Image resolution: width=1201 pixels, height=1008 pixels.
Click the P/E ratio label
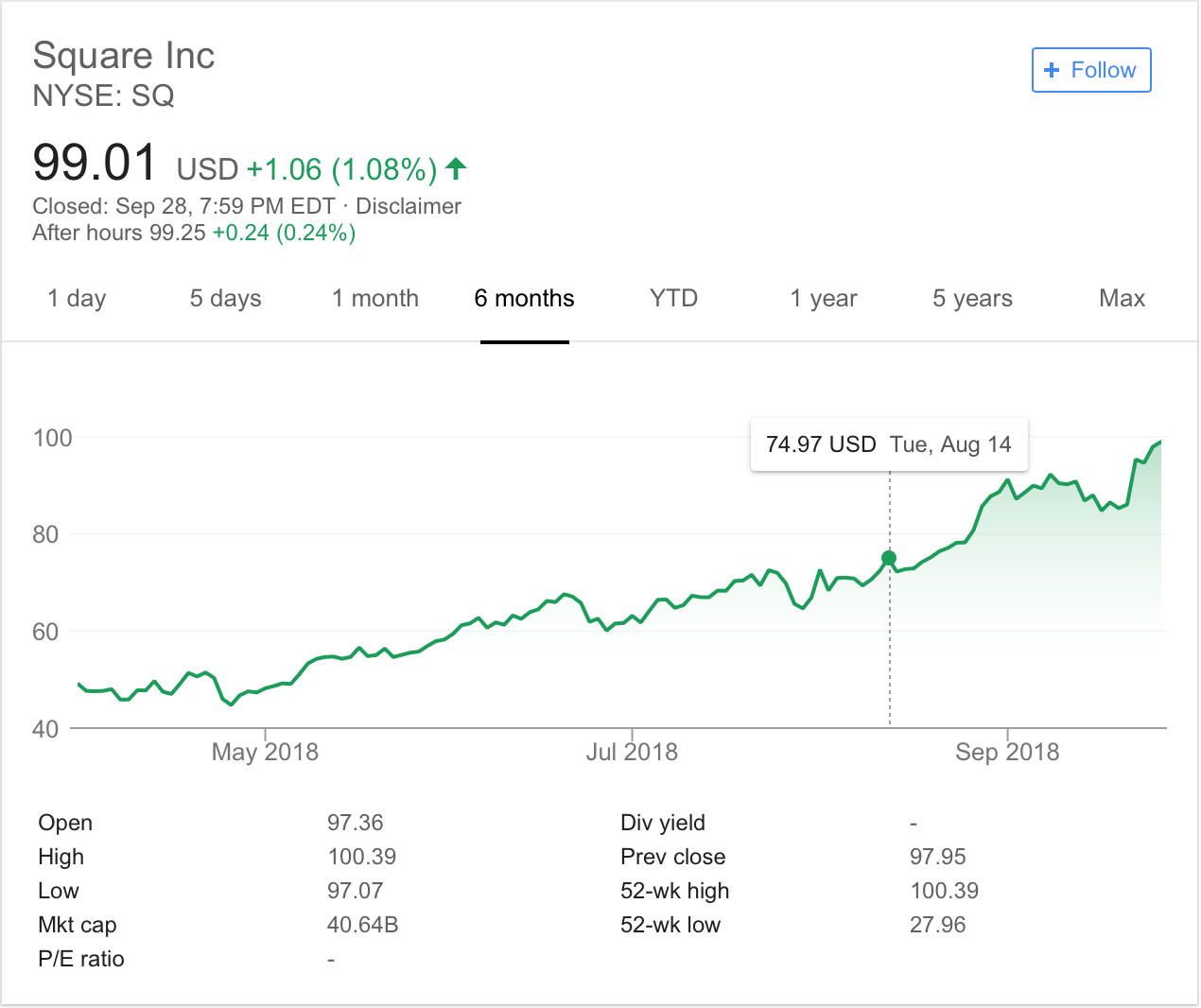tap(81, 959)
